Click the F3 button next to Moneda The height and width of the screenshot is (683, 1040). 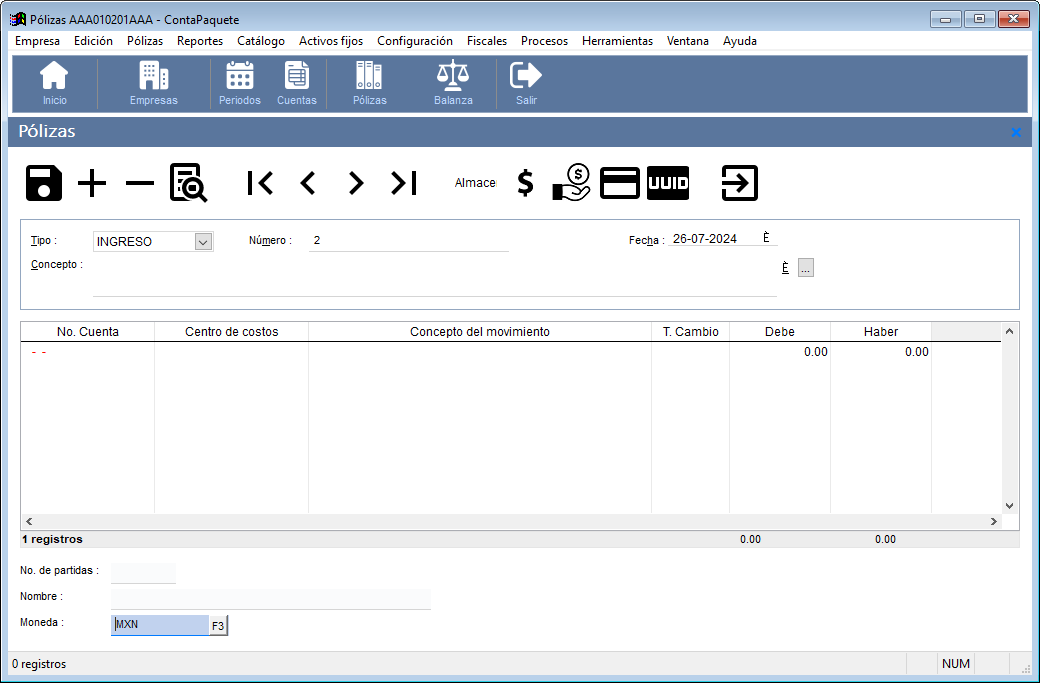pos(218,626)
